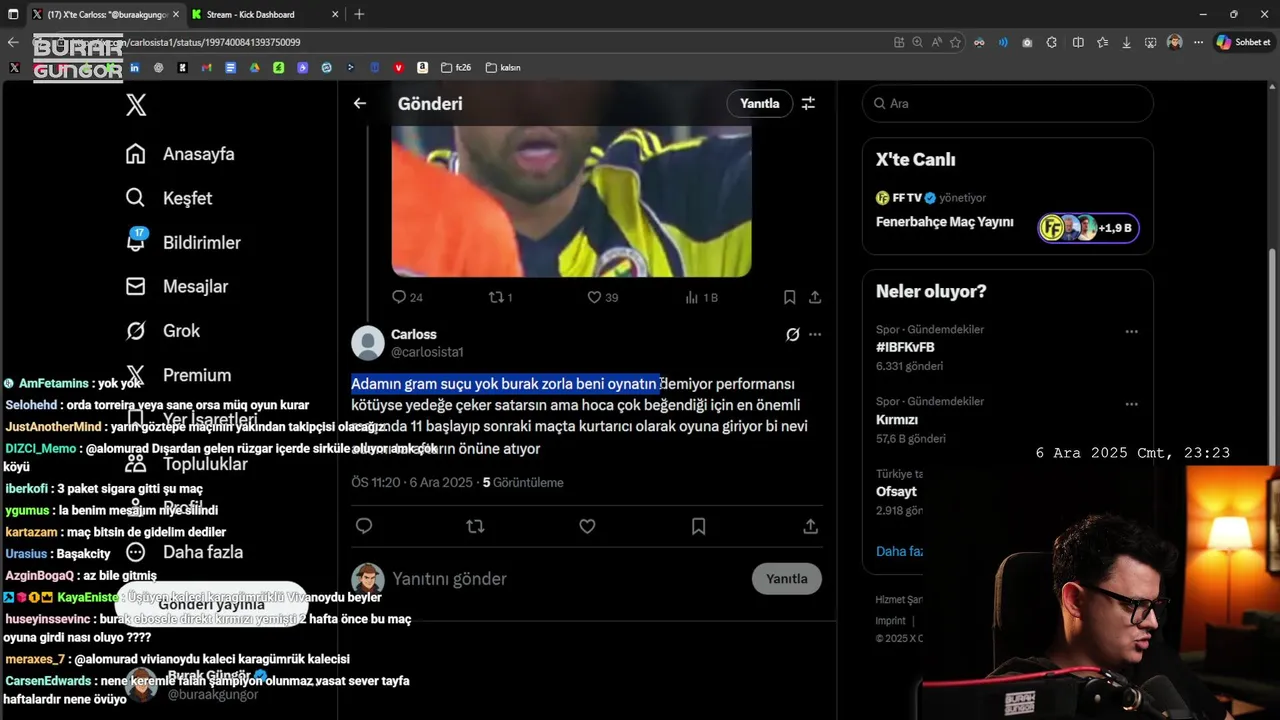This screenshot has width=1280, height=720.
Task: Open Copilot Sohbet et button
Action: (x=1244, y=42)
